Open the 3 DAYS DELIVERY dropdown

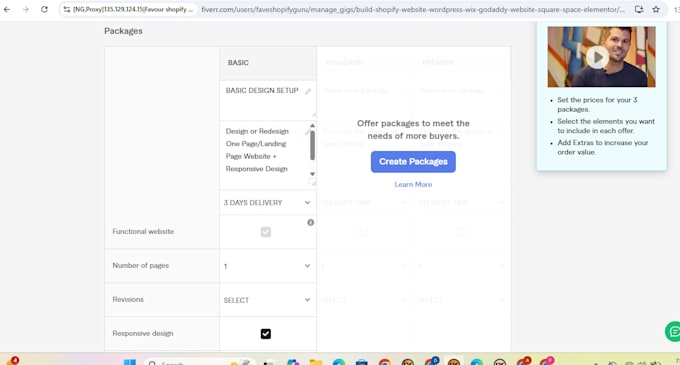point(268,202)
